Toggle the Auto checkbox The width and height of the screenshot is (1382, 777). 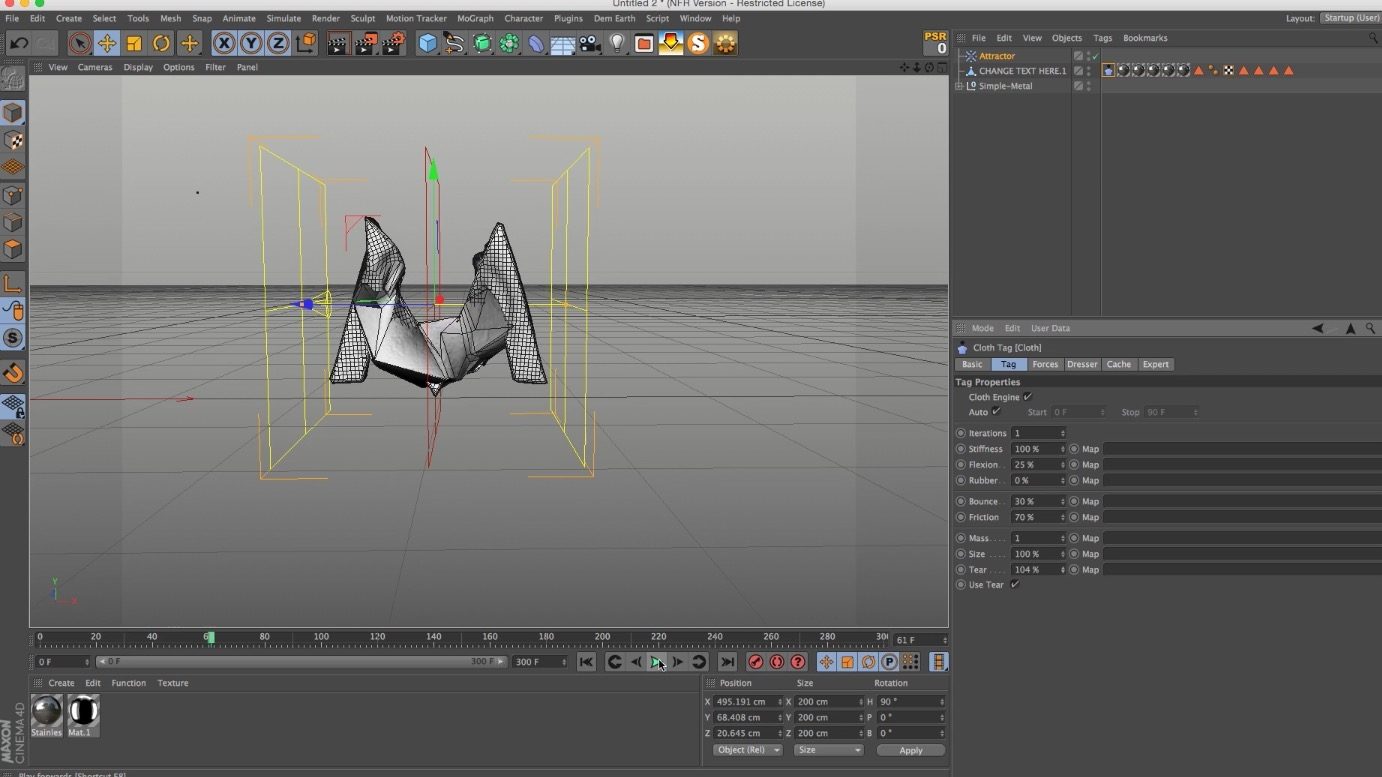(x=996, y=412)
